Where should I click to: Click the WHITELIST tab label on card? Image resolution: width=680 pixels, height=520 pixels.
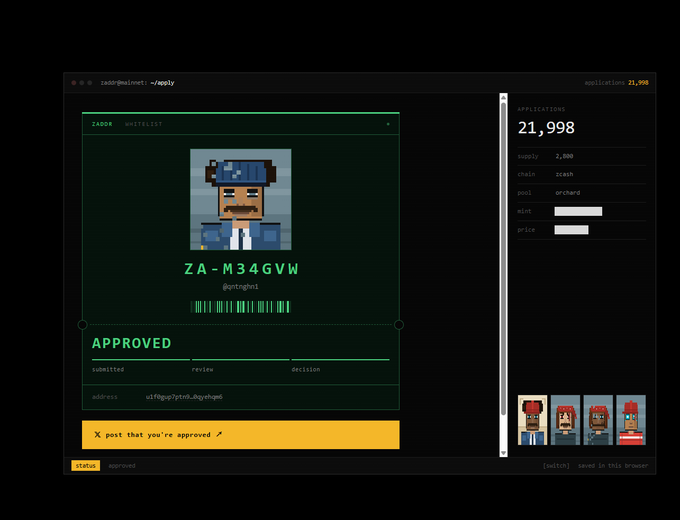(x=144, y=124)
